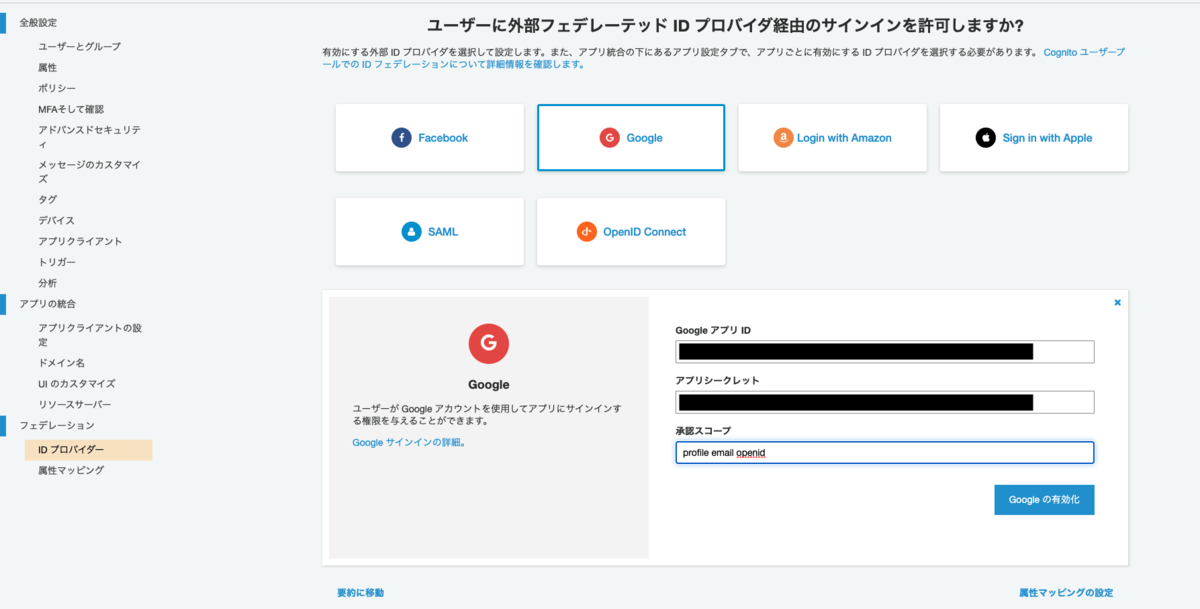Open タグ in sidebar
The width and height of the screenshot is (1200, 609).
coord(47,200)
